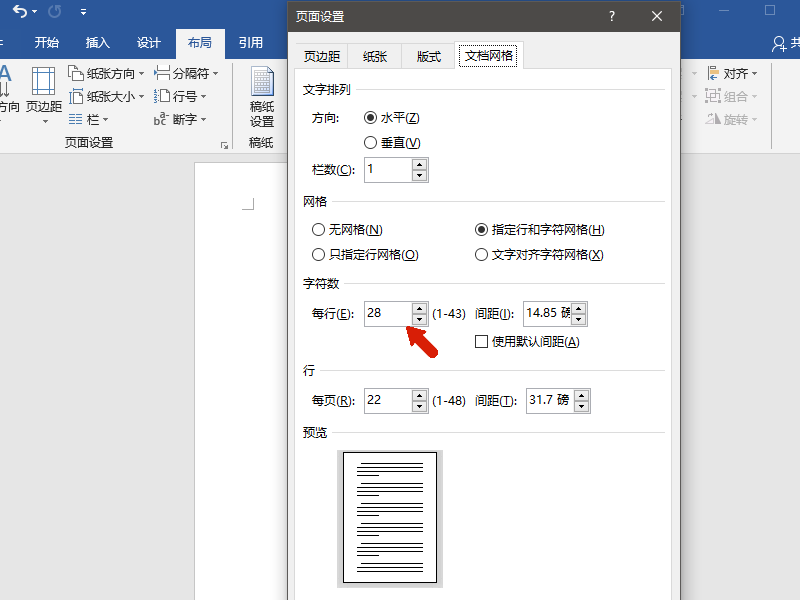Viewport: 800px width, 600px height.
Task: Click the page preview thumbnail
Action: [390, 518]
